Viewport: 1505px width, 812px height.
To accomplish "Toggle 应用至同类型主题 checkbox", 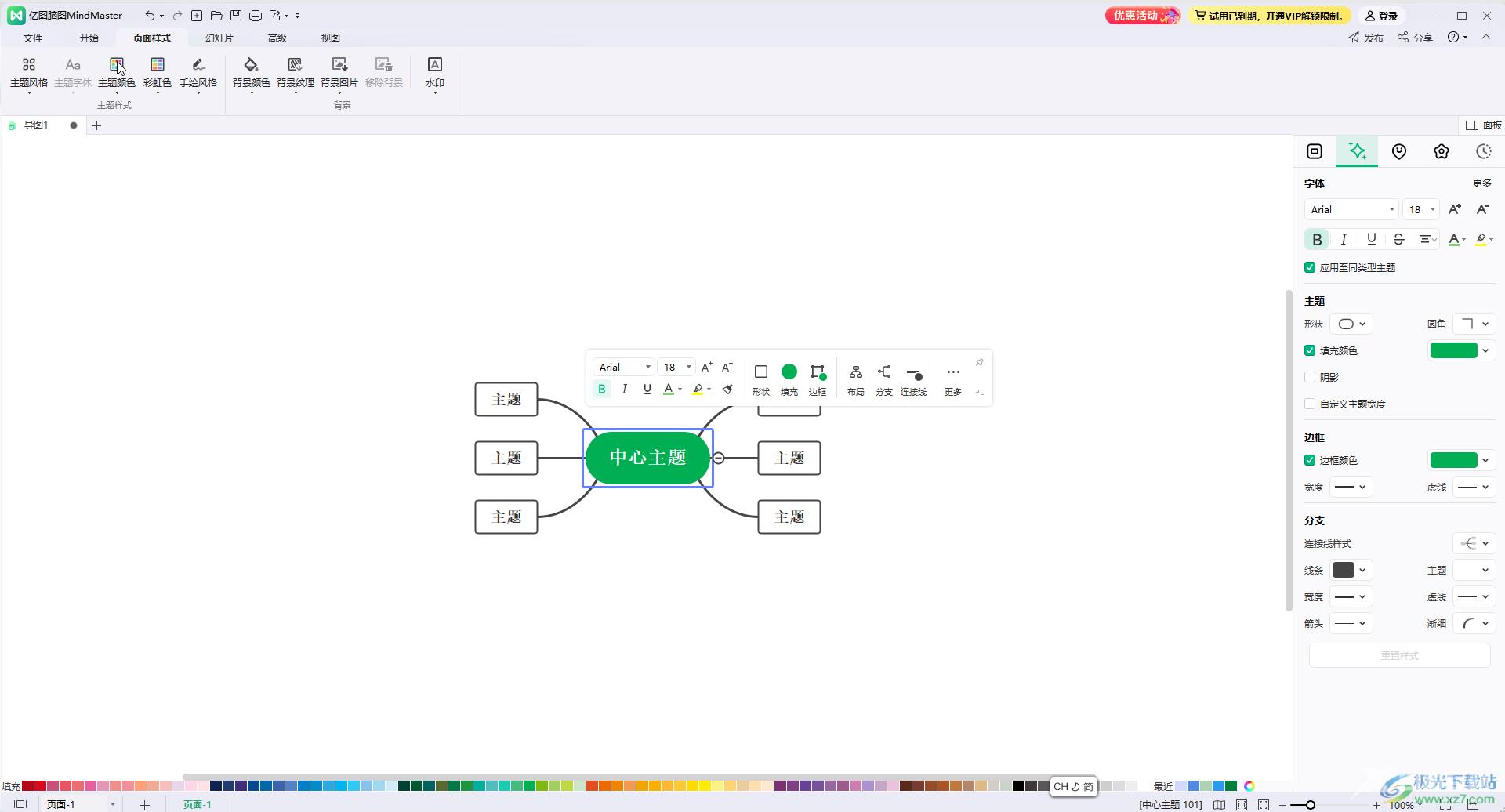I will coord(1310,267).
